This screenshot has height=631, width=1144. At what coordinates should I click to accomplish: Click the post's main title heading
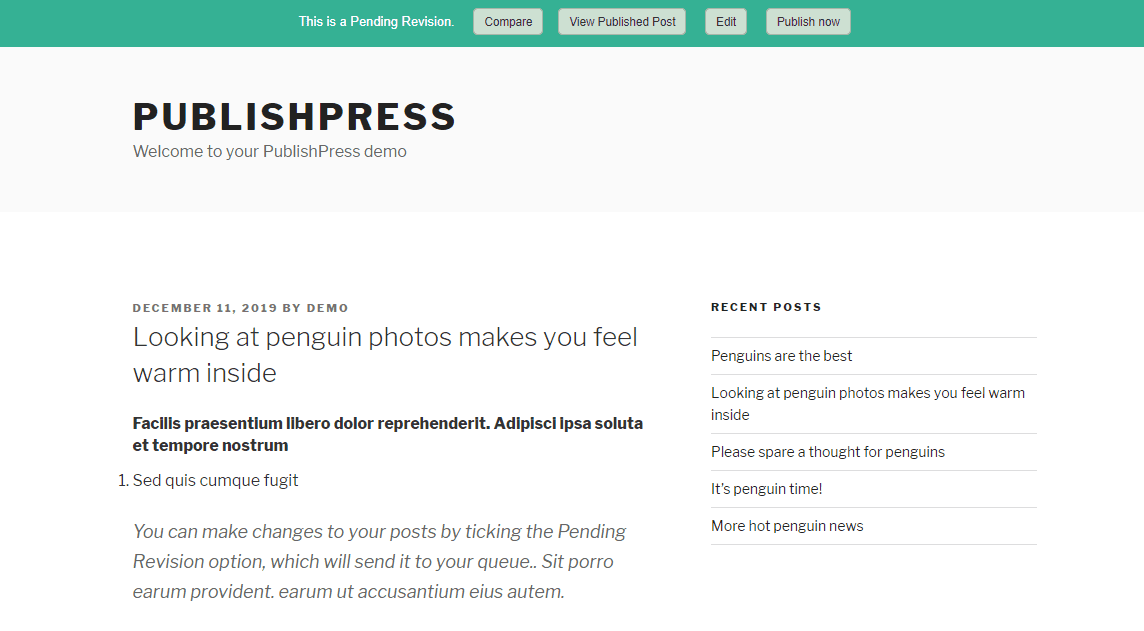click(385, 355)
